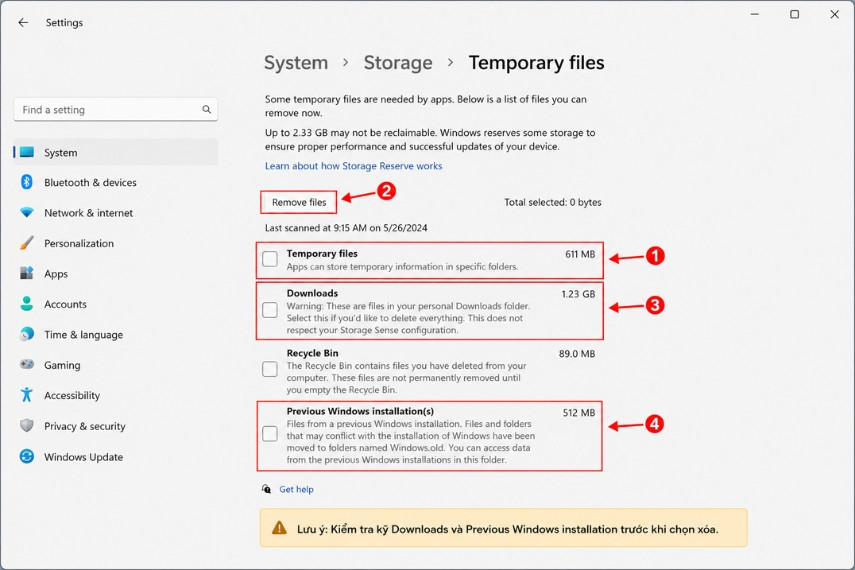Click the Time & language globe icon
Viewport: 855px width, 570px height.
[27, 334]
